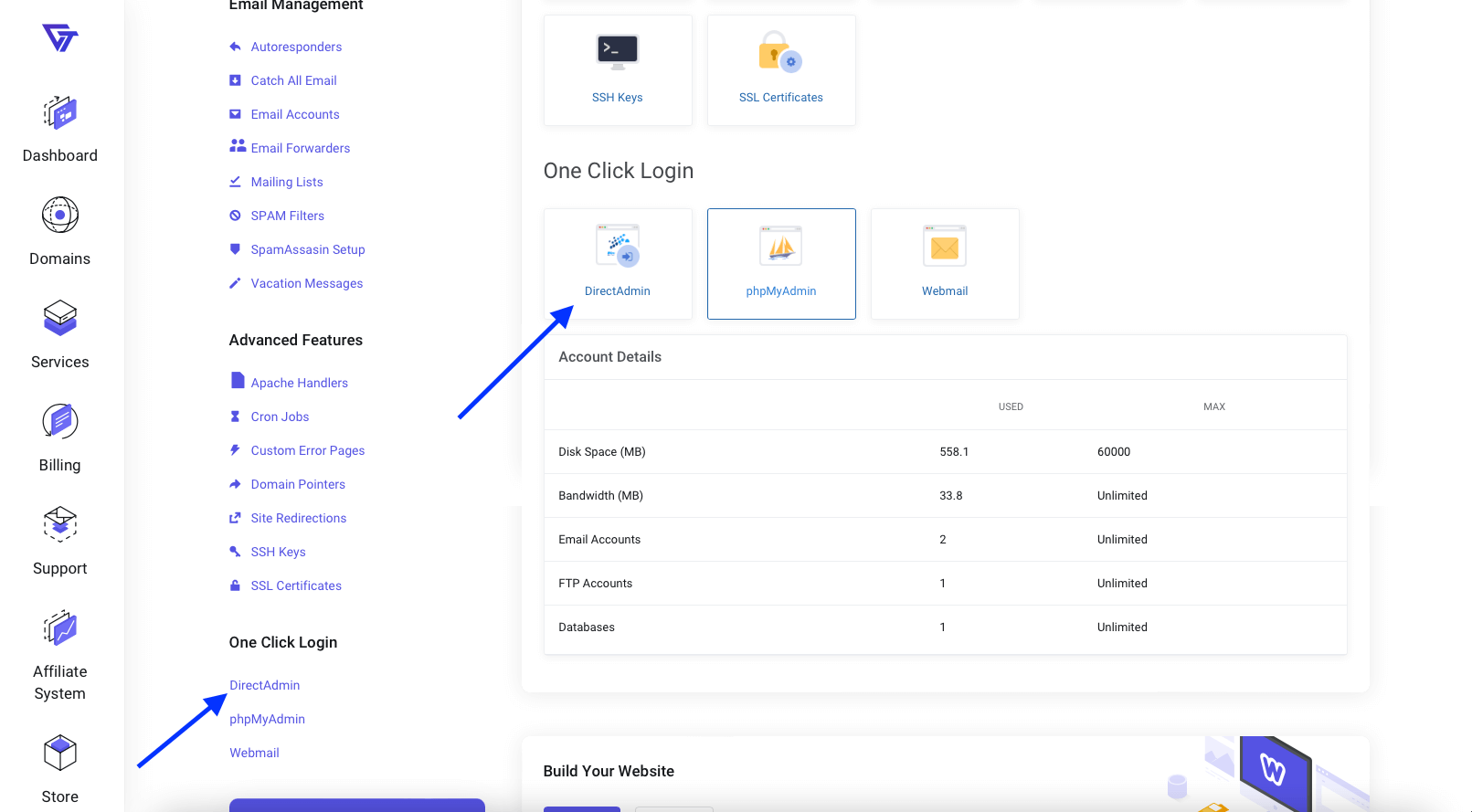1472x812 pixels.
Task: Click the SpamAssasin Setup shield icon
Action: [235, 249]
